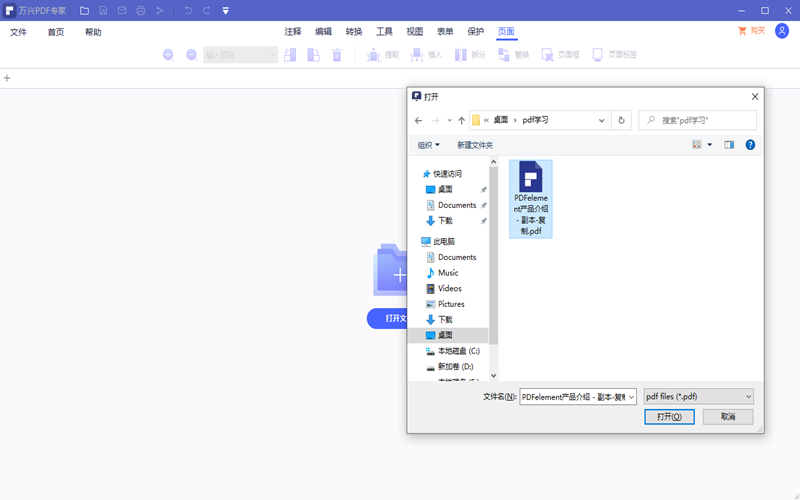800x500 pixels.
Task: Open help via blue question mark icon
Action: point(750,145)
